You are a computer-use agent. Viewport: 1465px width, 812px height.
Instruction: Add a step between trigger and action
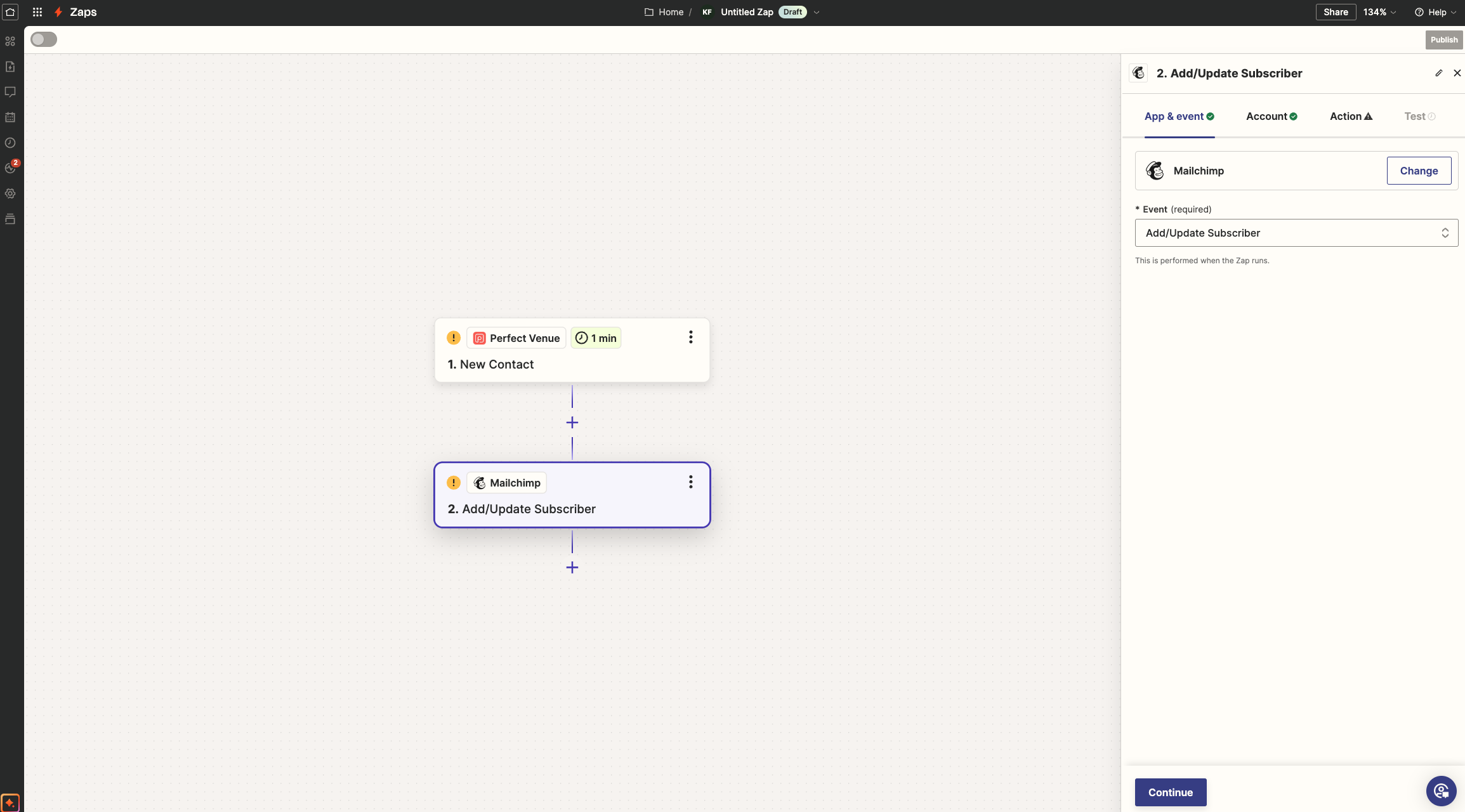coord(572,422)
